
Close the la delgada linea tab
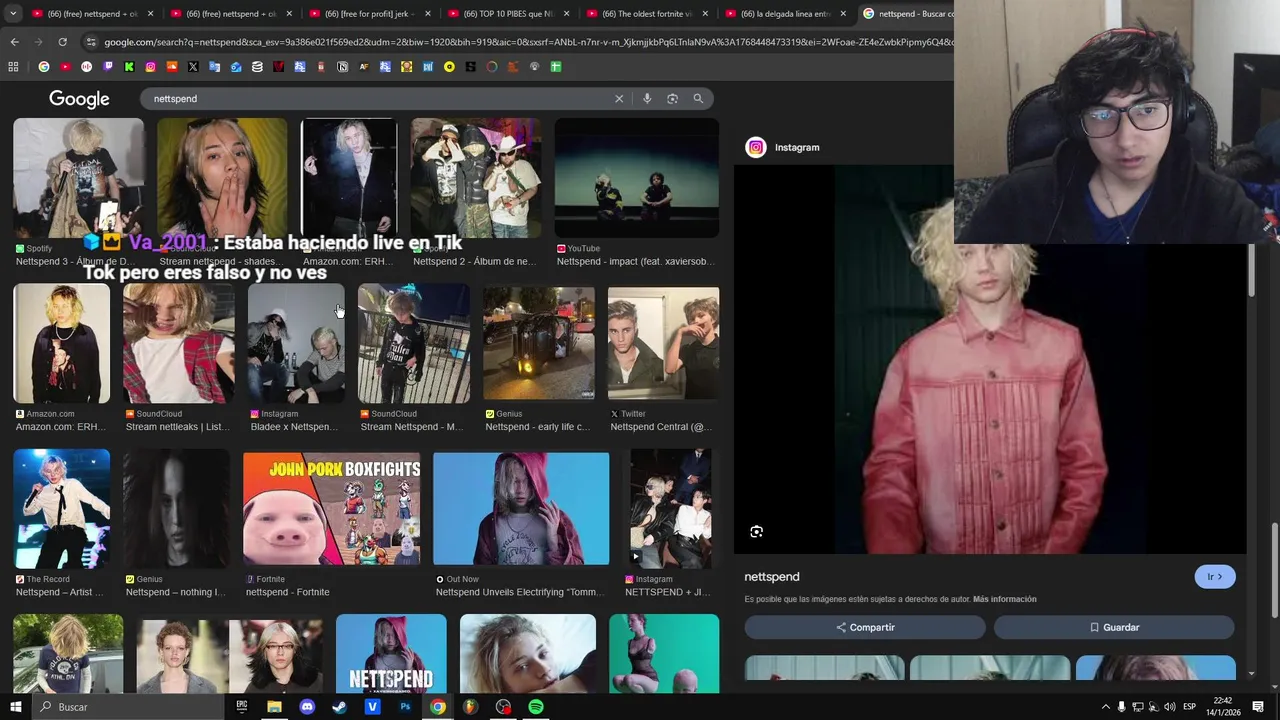[x=843, y=14]
